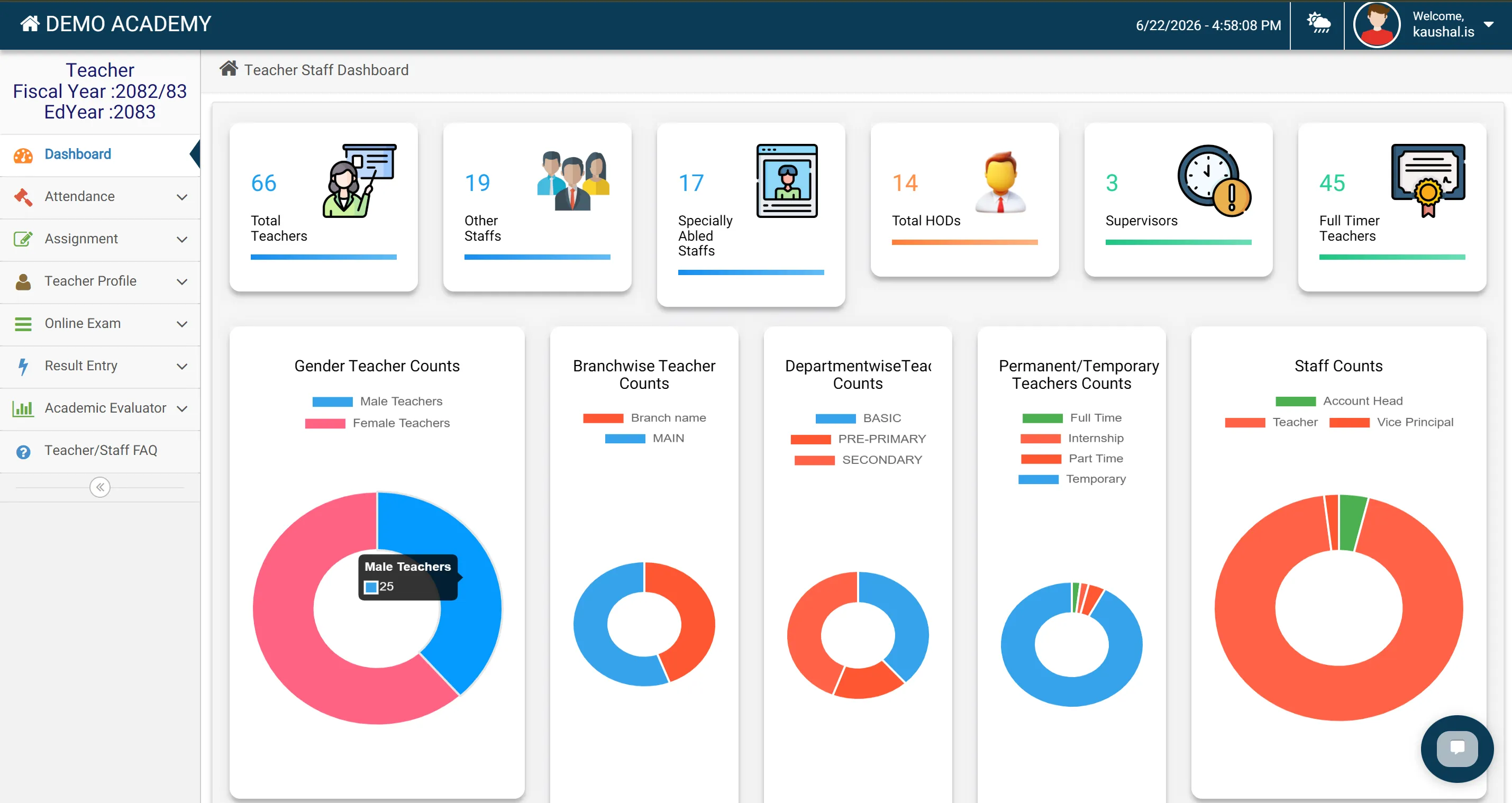Click the Result Entry lightning icon
Image resolution: width=1512 pixels, height=803 pixels.
coord(23,366)
